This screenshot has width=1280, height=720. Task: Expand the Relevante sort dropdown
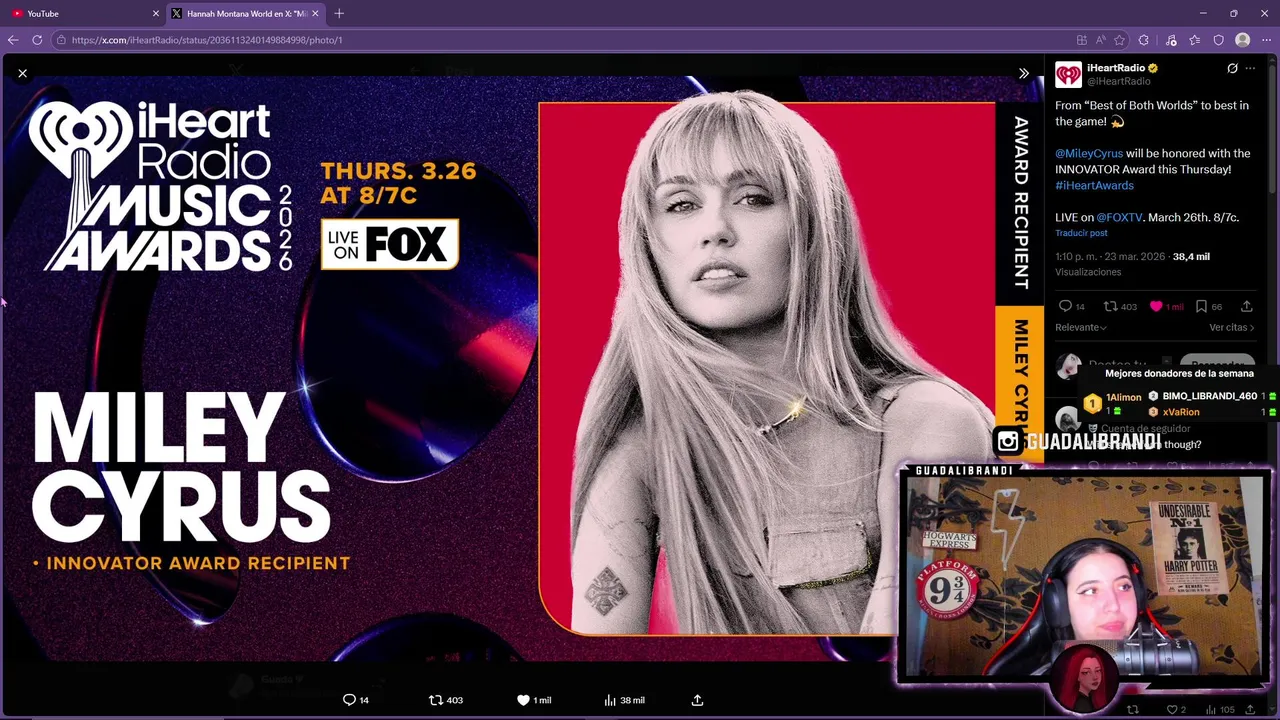click(x=1081, y=327)
